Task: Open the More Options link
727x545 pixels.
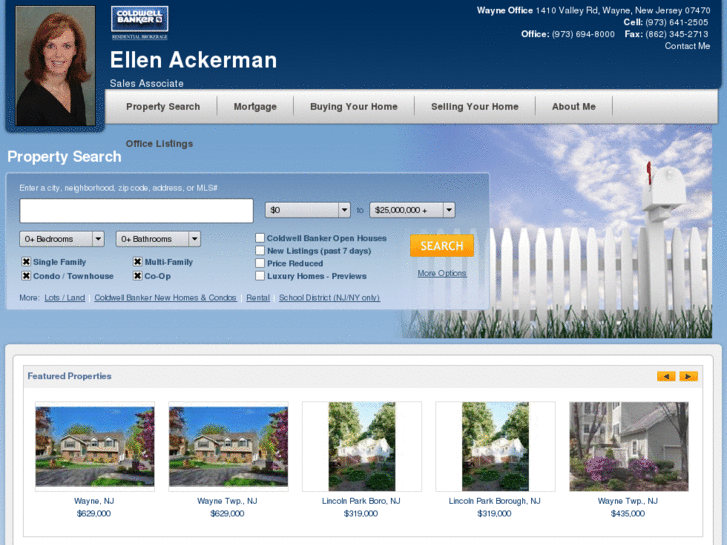Action: [442, 273]
